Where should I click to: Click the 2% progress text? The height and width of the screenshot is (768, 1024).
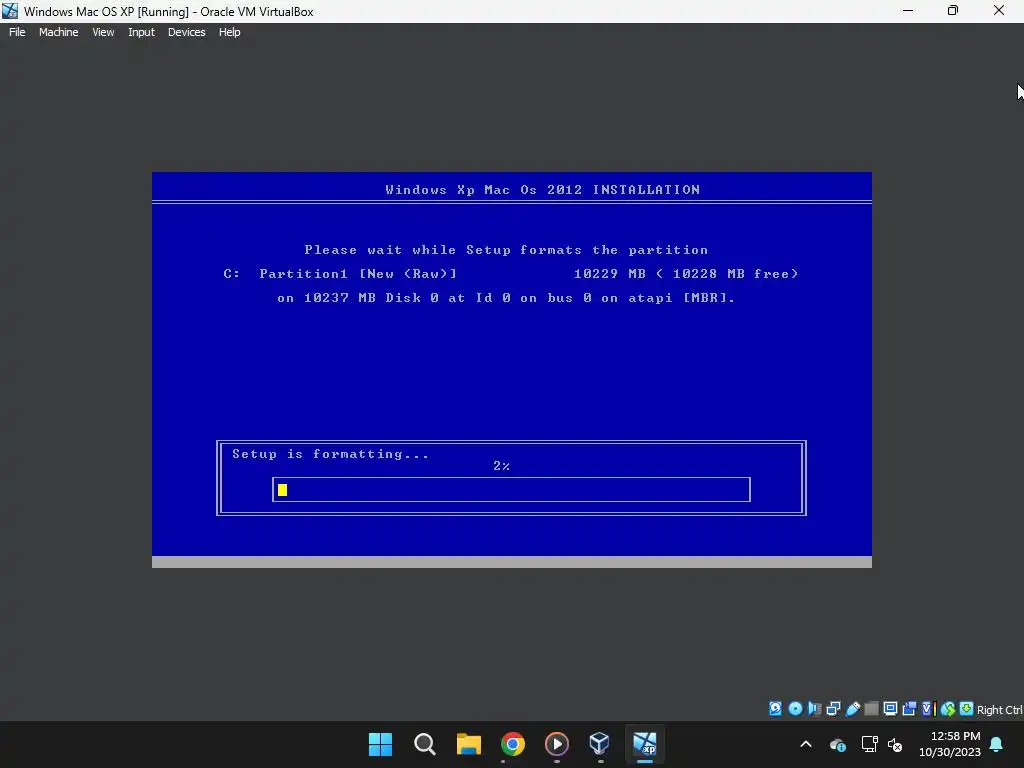(502, 466)
